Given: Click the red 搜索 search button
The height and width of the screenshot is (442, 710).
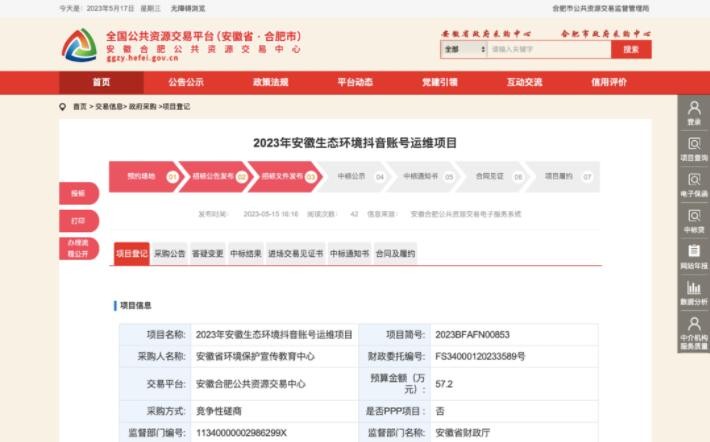Looking at the screenshot, I should (631, 49).
